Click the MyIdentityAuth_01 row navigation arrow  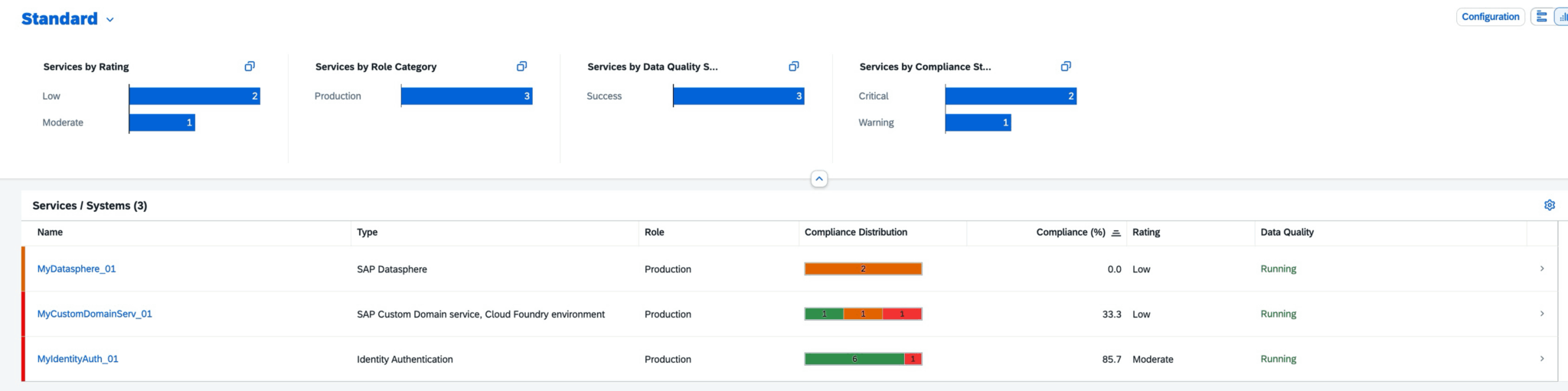(x=1542, y=359)
